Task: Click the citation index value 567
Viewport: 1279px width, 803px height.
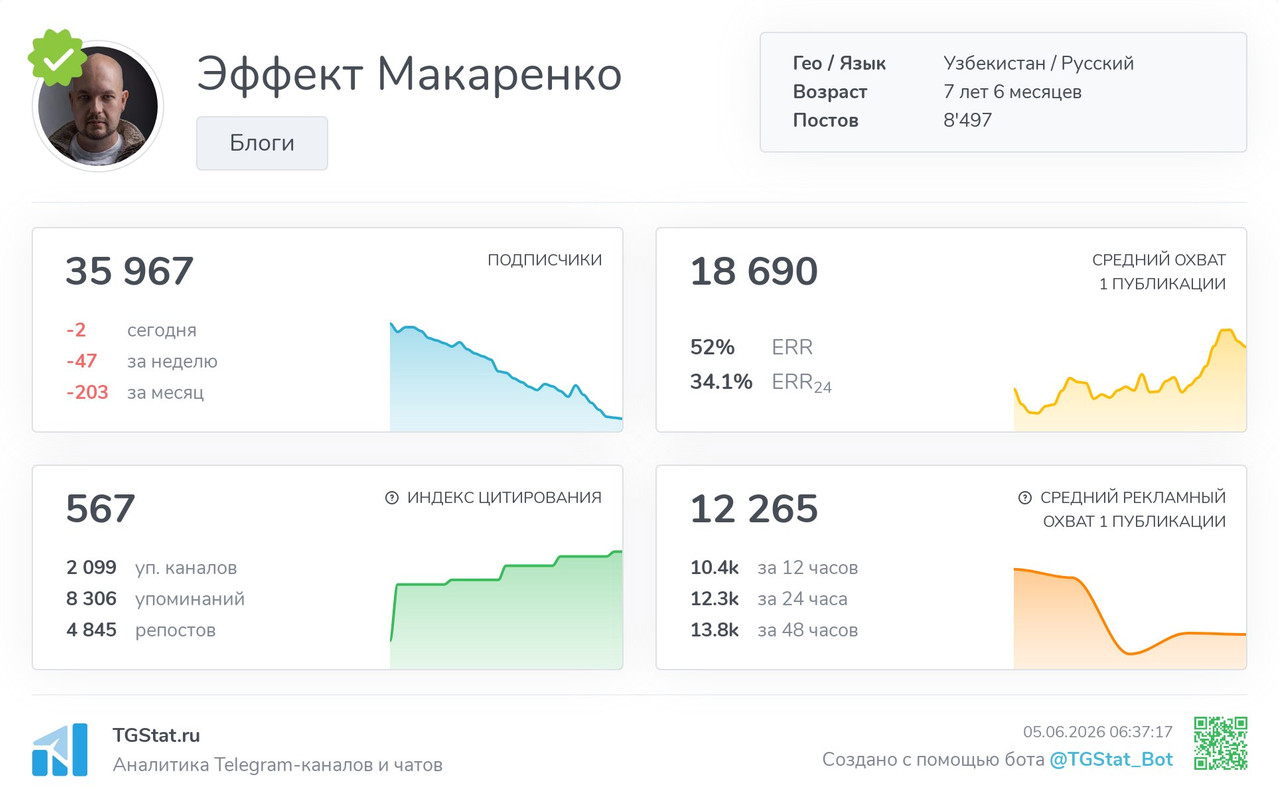Action: 100,509
